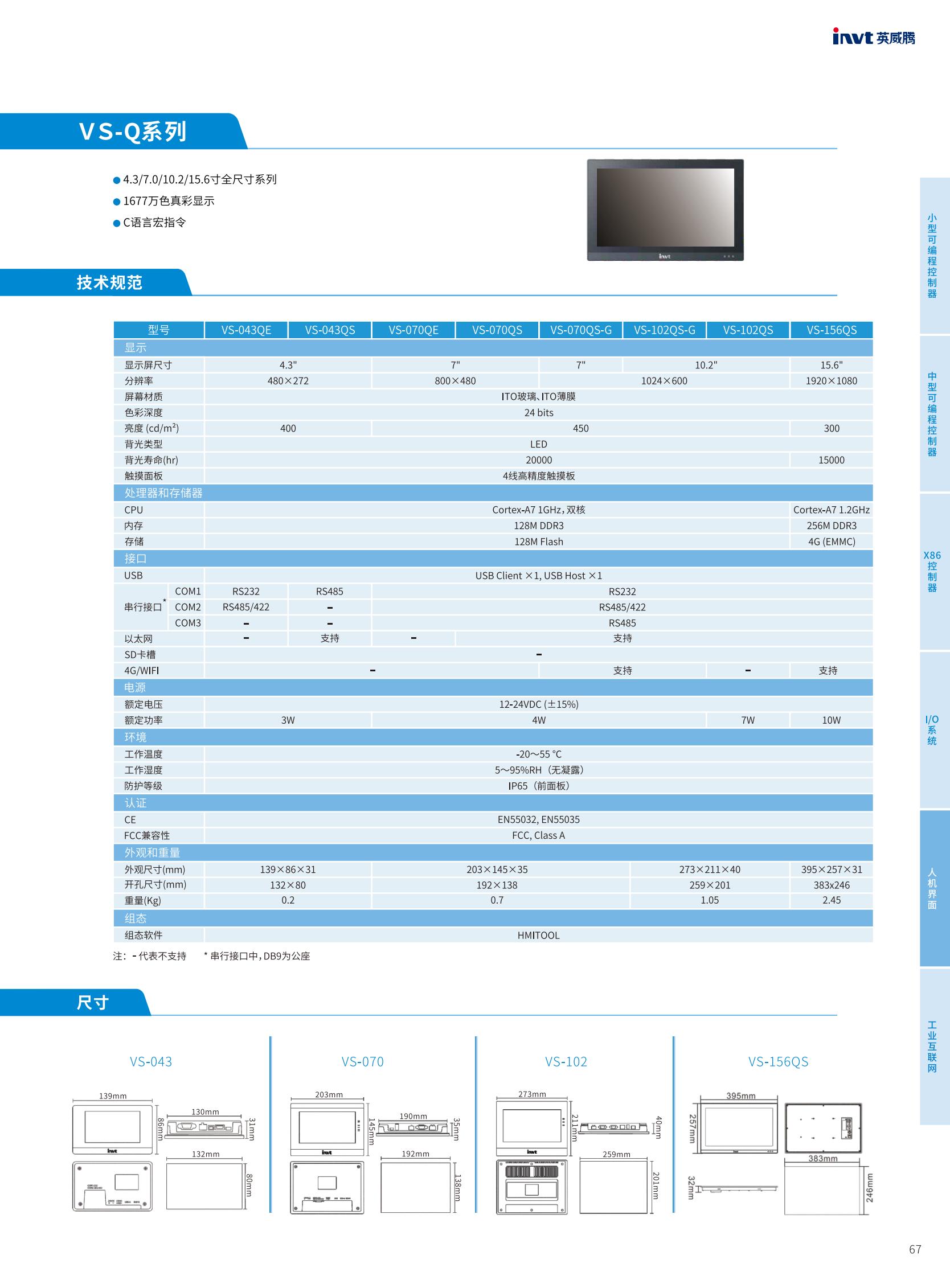Image resolution: width=950 pixels, height=1288 pixels.
Task: Click the VS-102 dimension heading
Action: [566, 1061]
